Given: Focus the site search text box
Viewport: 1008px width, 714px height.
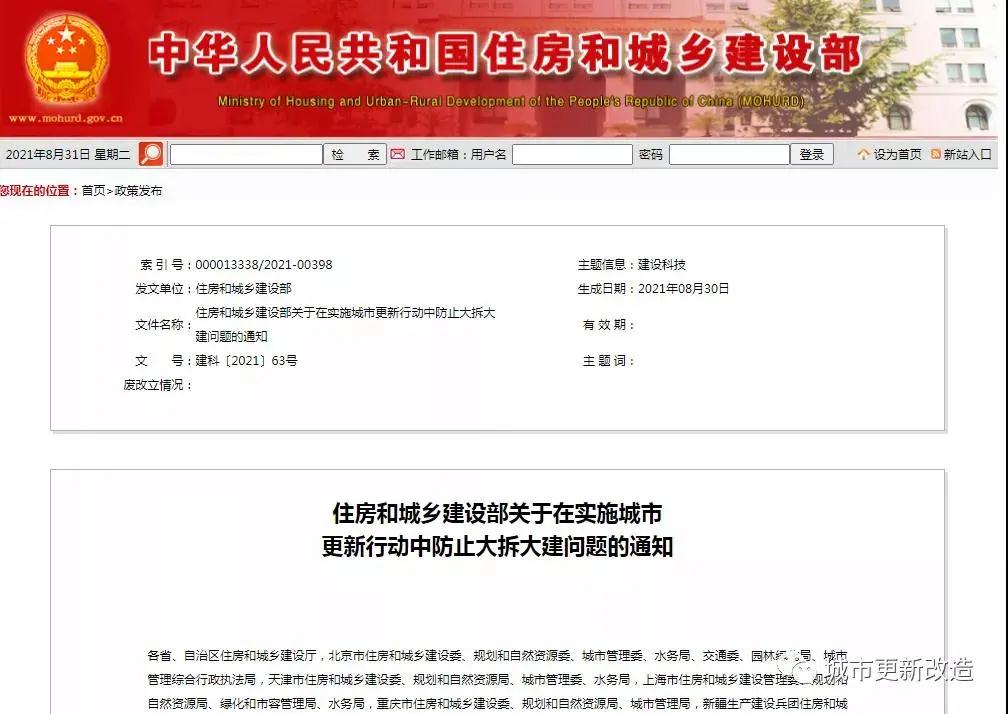Looking at the screenshot, I should [x=246, y=155].
